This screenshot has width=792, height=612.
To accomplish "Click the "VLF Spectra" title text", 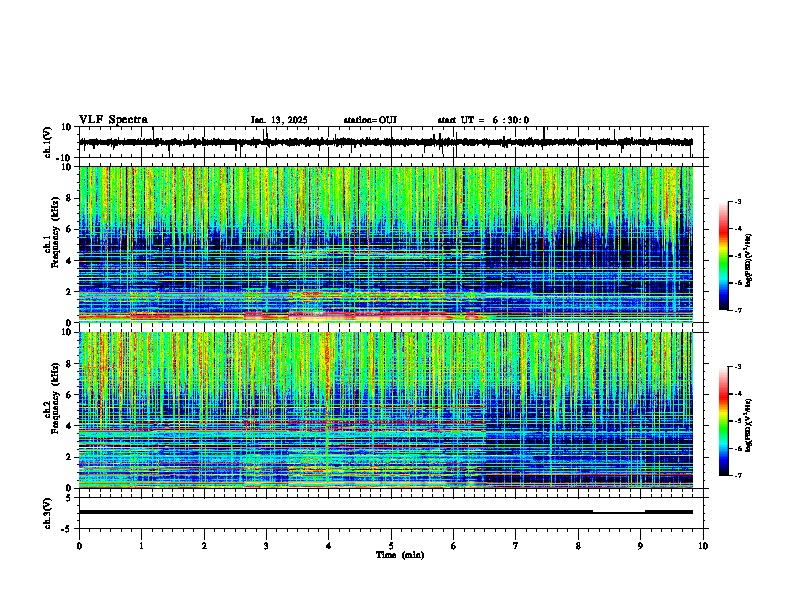I will [113, 120].
